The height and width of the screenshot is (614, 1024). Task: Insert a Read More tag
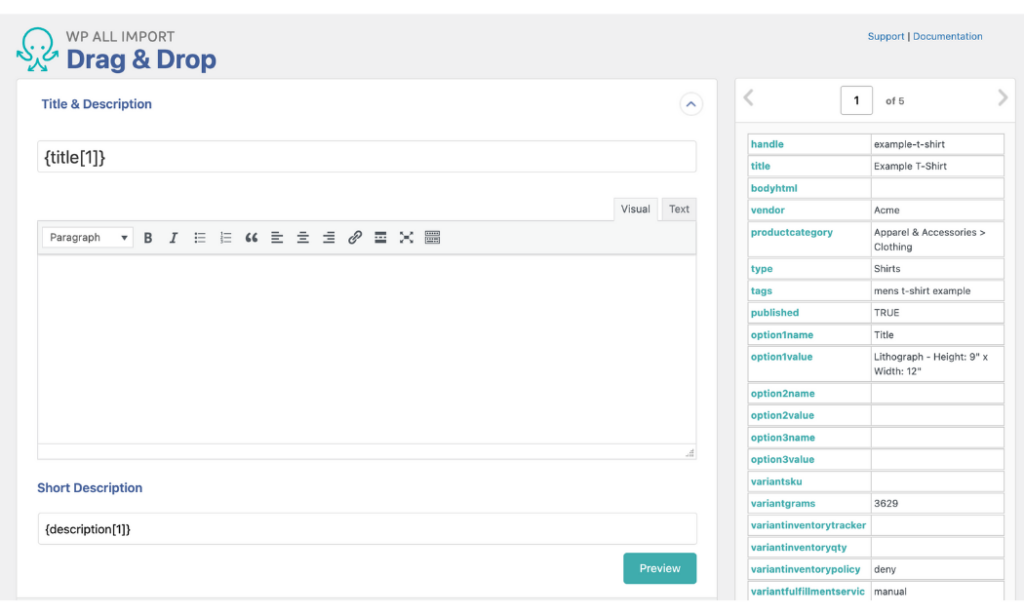coord(381,237)
